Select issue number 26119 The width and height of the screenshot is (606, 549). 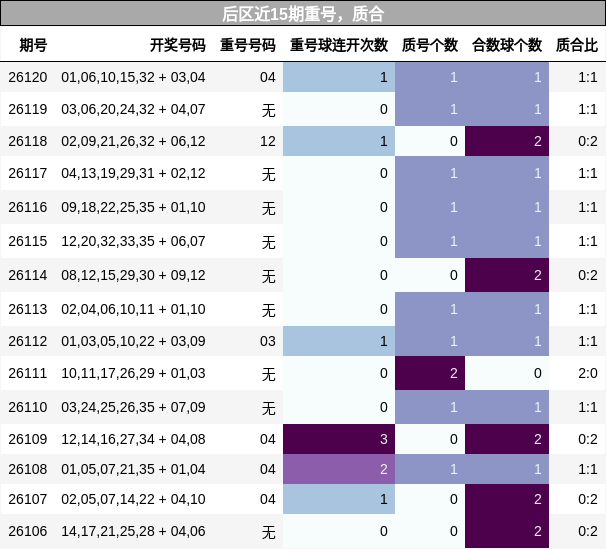click(28, 109)
